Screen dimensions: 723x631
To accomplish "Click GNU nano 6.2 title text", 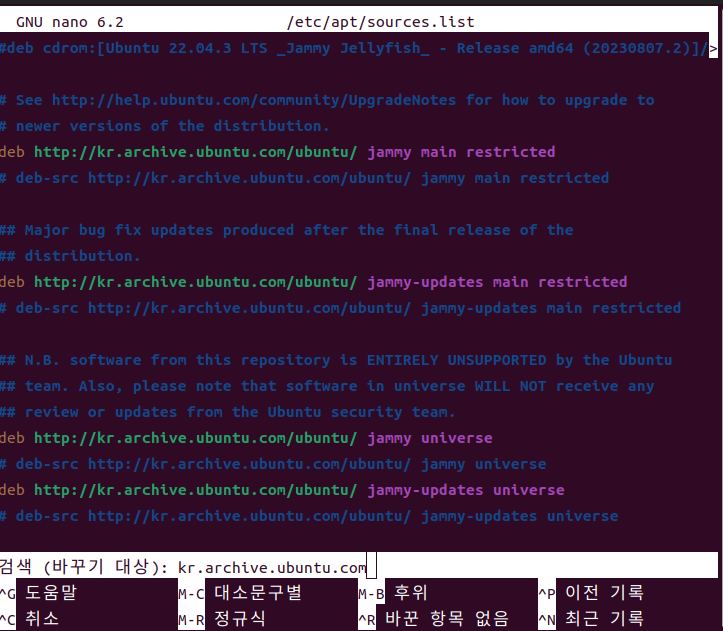I will click(x=70, y=22).
